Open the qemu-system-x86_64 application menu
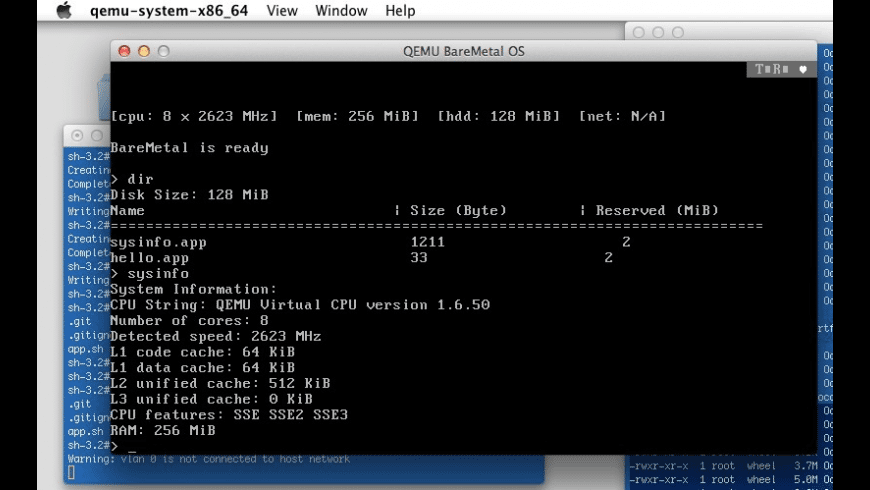870x490 pixels. [169, 11]
